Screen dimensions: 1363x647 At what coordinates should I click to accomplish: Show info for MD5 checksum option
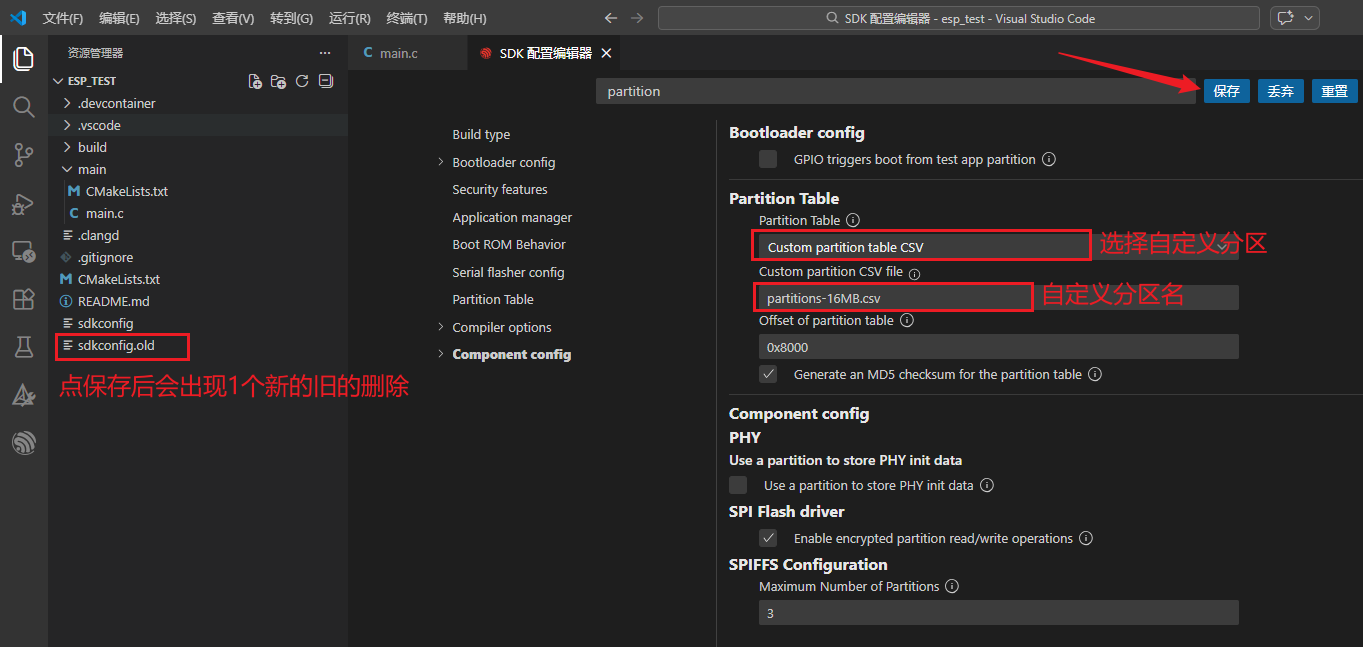coord(1095,374)
